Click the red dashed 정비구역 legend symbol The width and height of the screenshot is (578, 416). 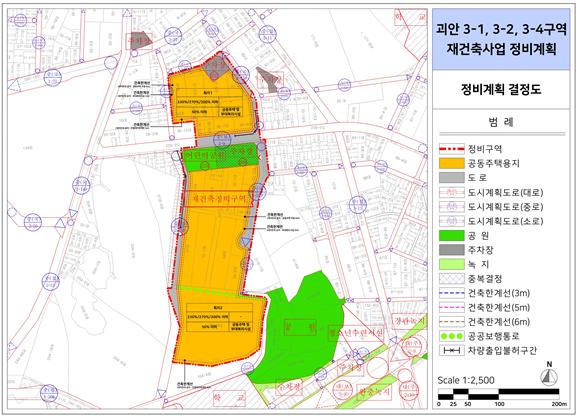click(x=452, y=149)
